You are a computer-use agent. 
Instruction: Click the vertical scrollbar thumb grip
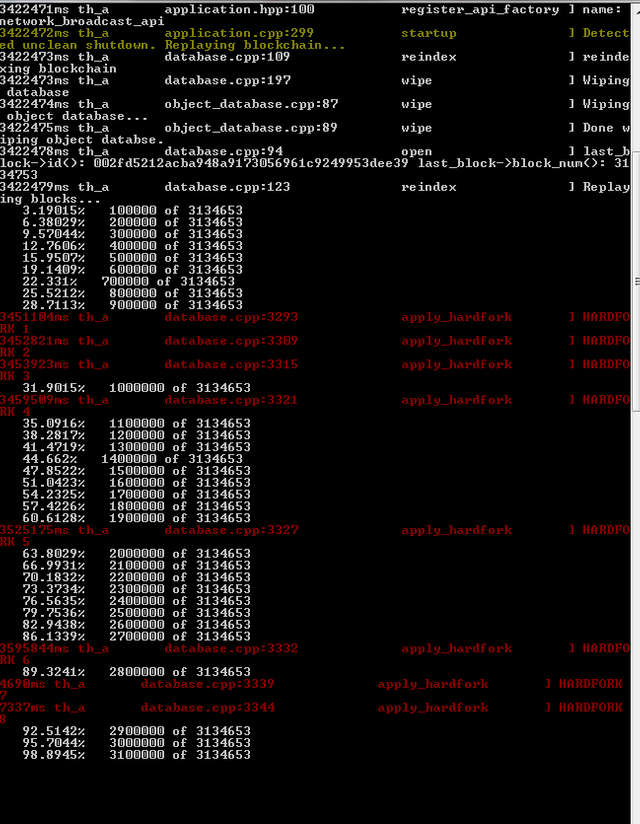point(636,282)
